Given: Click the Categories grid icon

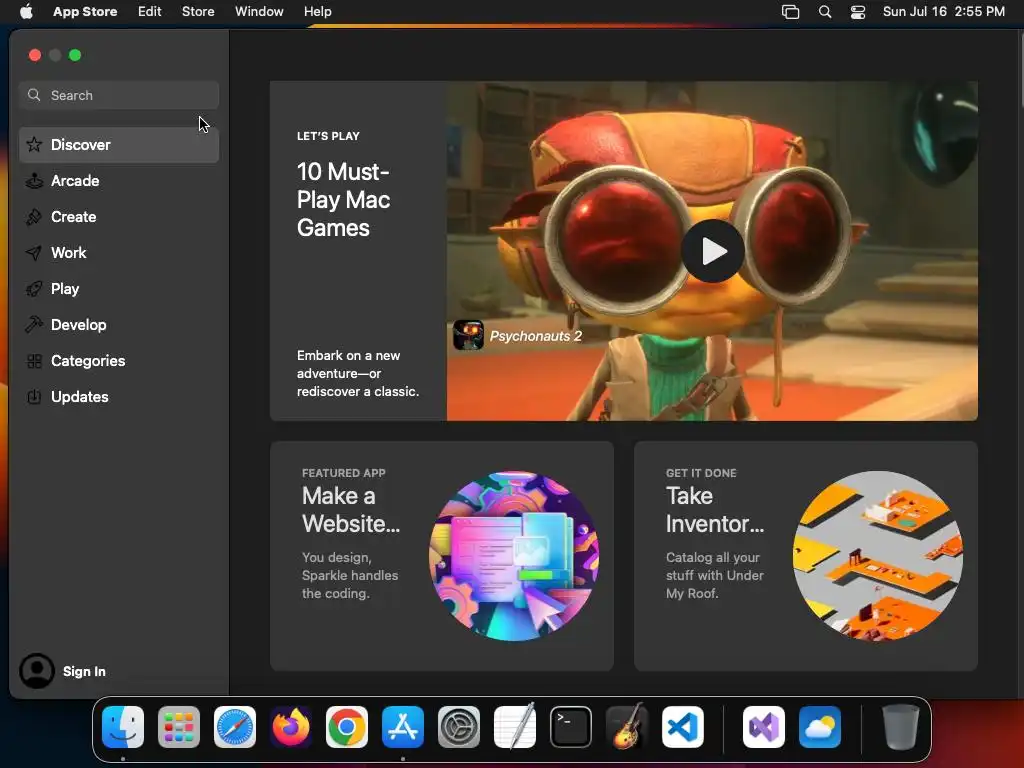Looking at the screenshot, I should pyautogui.click(x=34, y=360).
